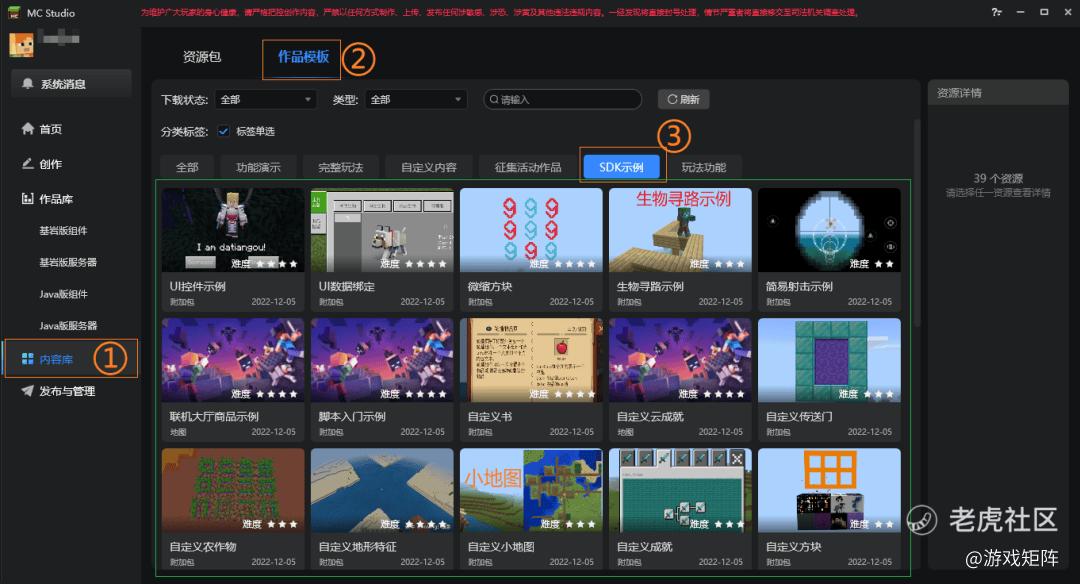Open the 自定义成就 thumbnail
1080x584 pixels.
click(681, 490)
